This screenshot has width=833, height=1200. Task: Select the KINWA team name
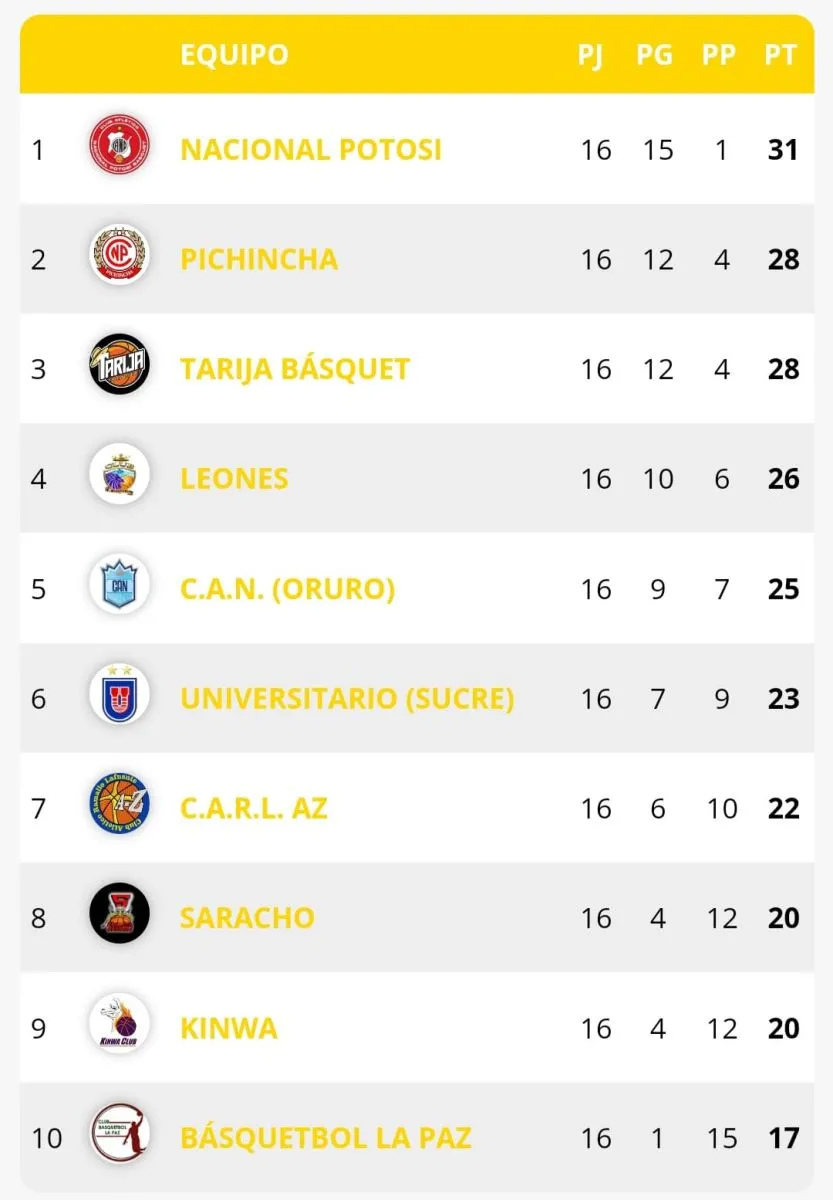229,1028
